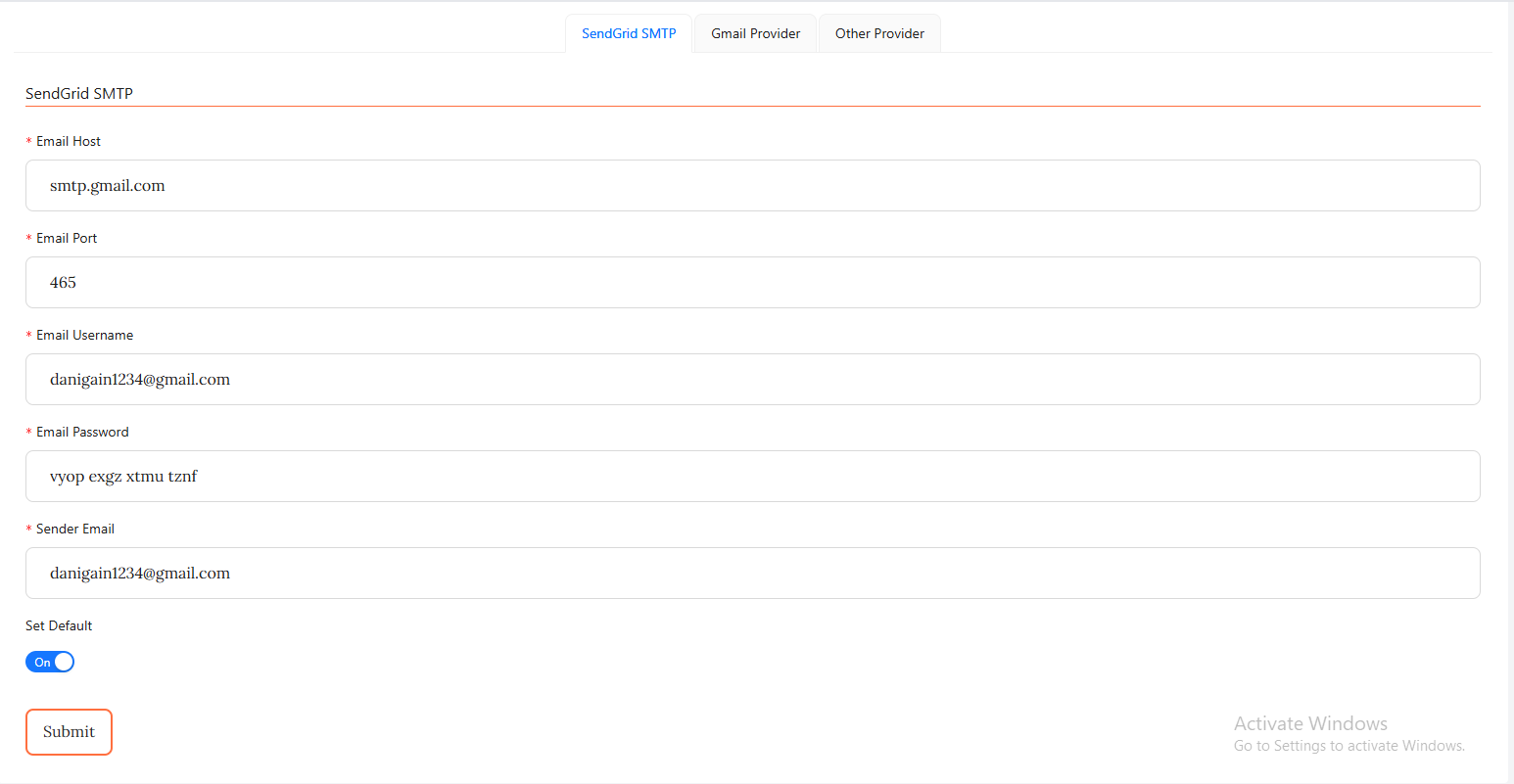This screenshot has height=784, width=1514.
Task: Click the Email Host field label
Action: coord(69,142)
